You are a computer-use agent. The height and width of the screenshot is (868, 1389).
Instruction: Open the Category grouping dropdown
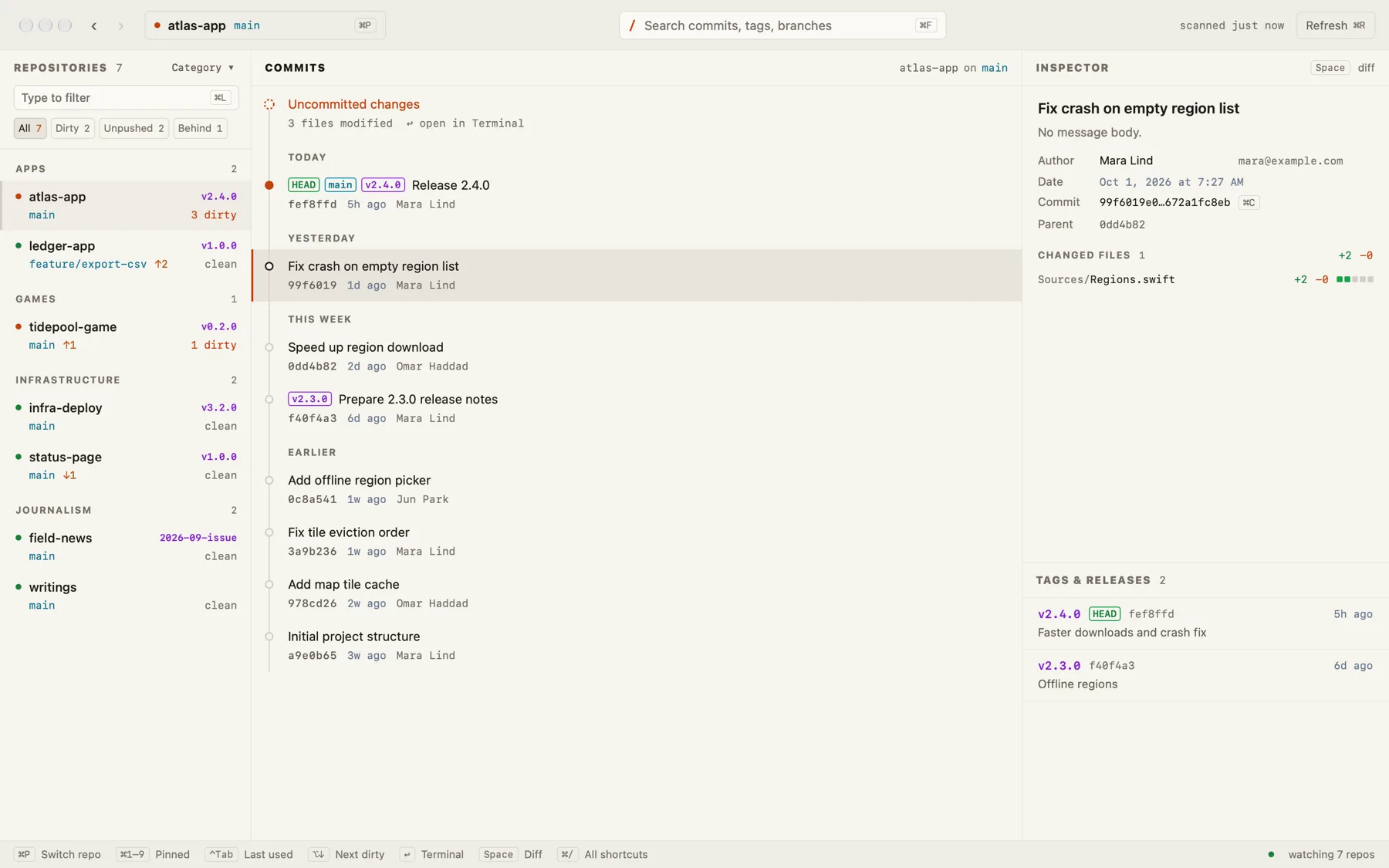click(x=203, y=68)
